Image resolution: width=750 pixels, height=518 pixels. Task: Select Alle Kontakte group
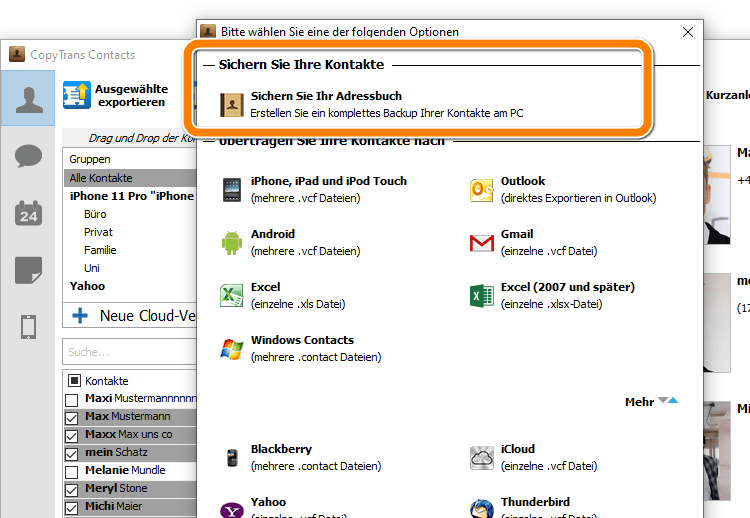130,178
